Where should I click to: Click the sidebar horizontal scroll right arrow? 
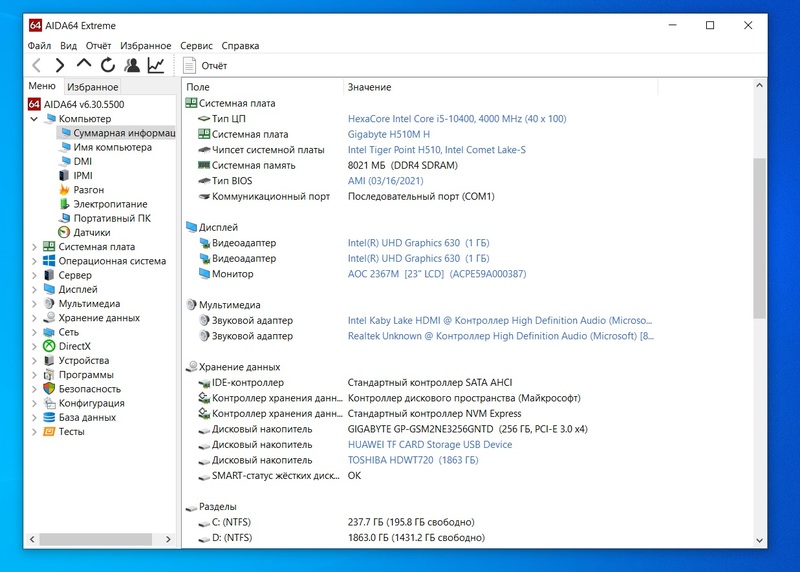(168, 539)
